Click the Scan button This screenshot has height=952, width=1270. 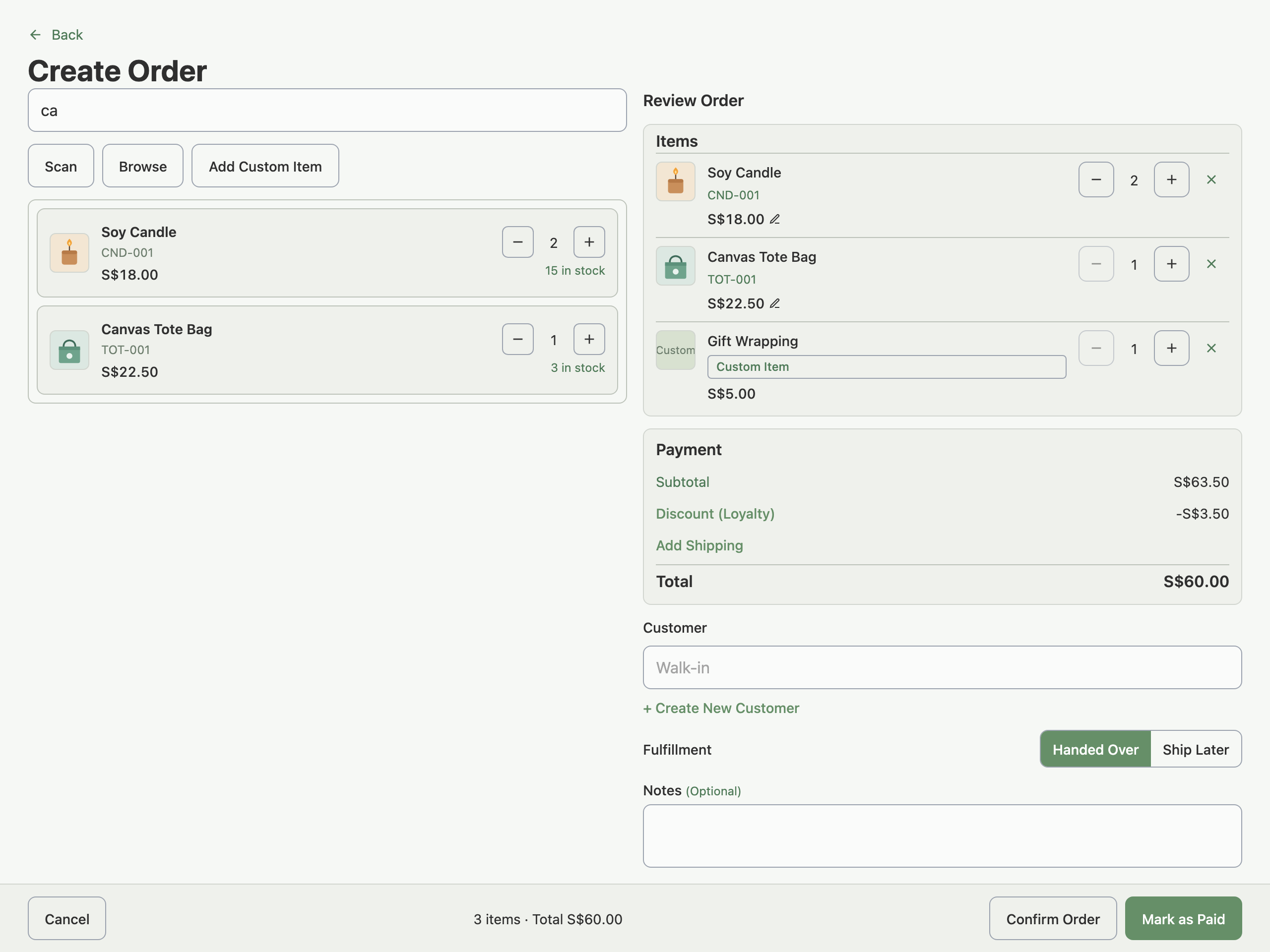[x=61, y=166]
